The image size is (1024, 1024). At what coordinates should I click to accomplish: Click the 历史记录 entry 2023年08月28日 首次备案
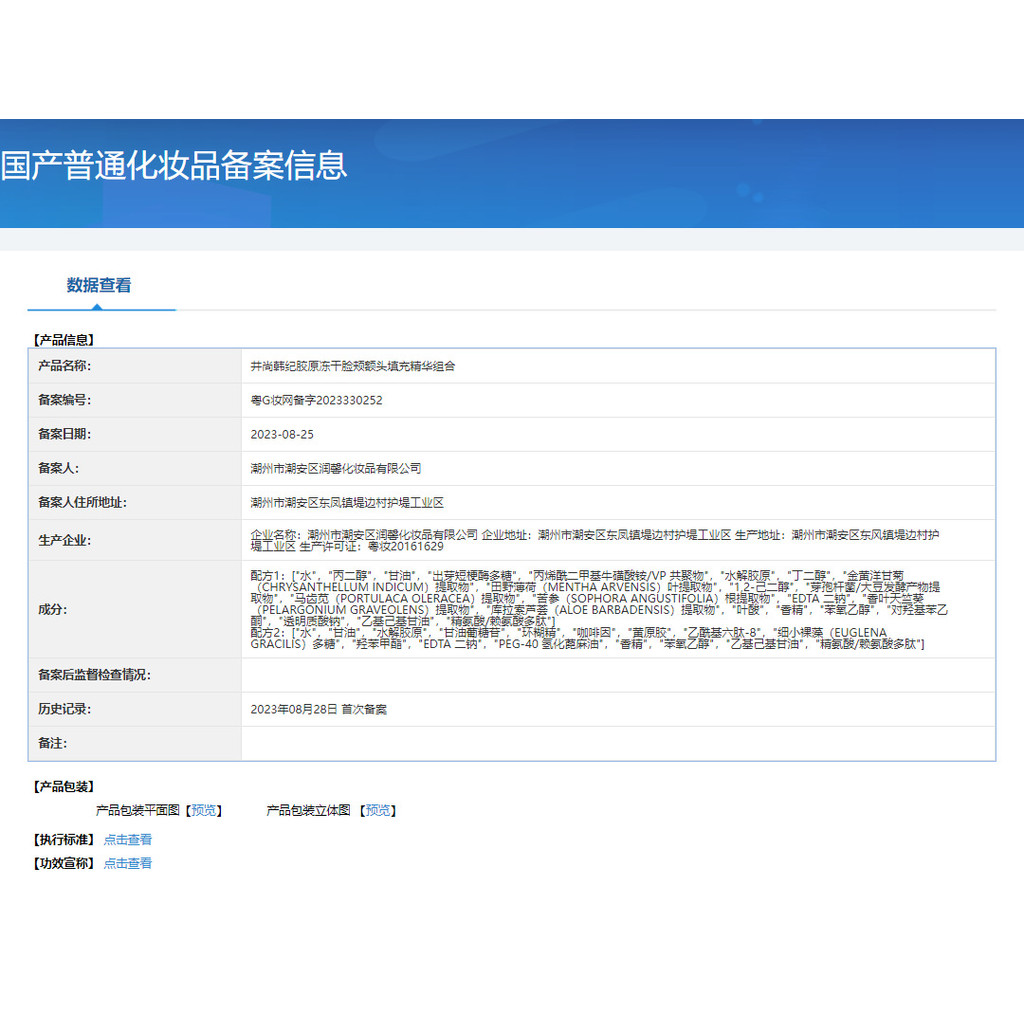[x=318, y=709]
